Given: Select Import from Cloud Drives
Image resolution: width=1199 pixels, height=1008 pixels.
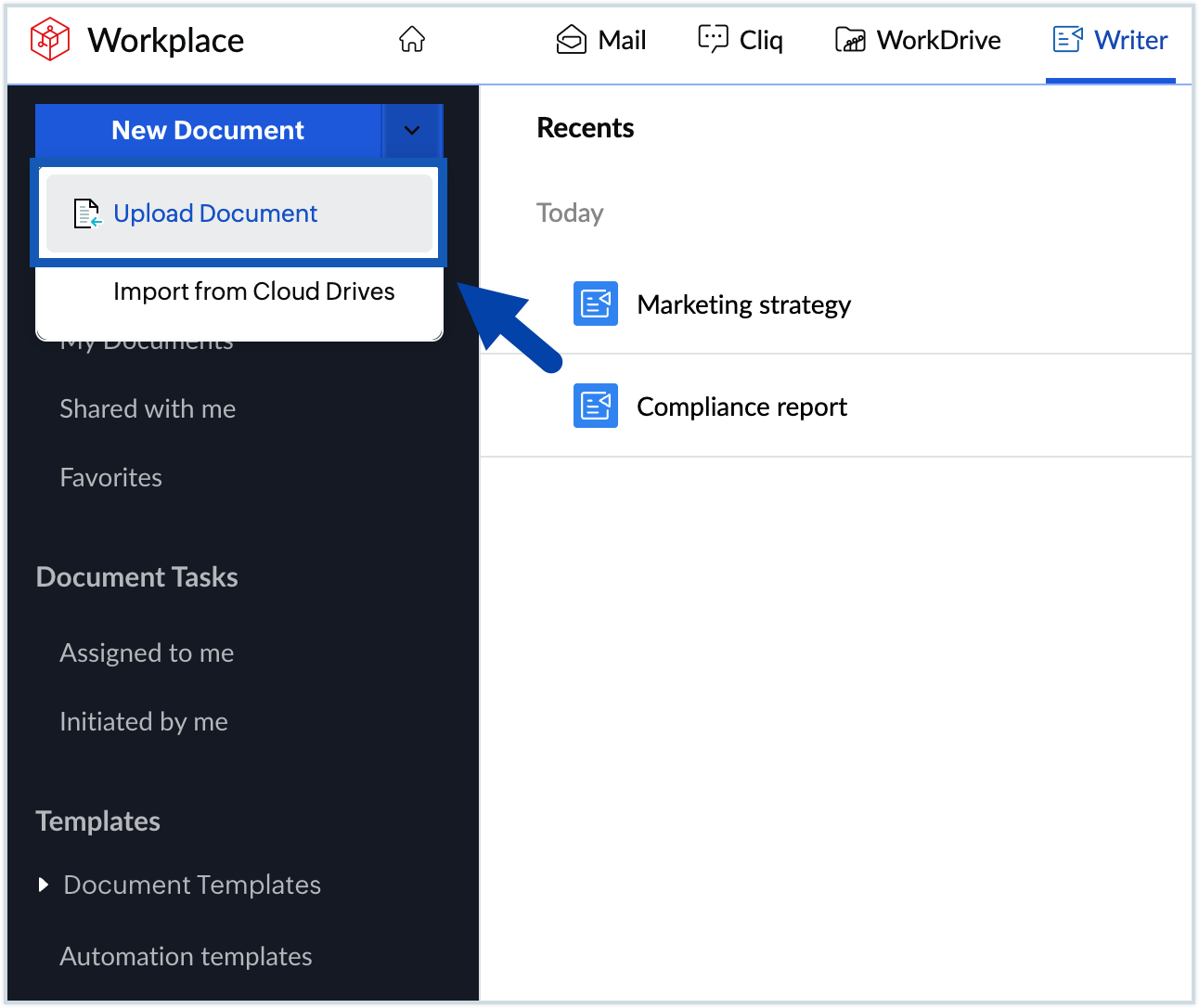Looking at the screenshot, I should pos(253,291).
